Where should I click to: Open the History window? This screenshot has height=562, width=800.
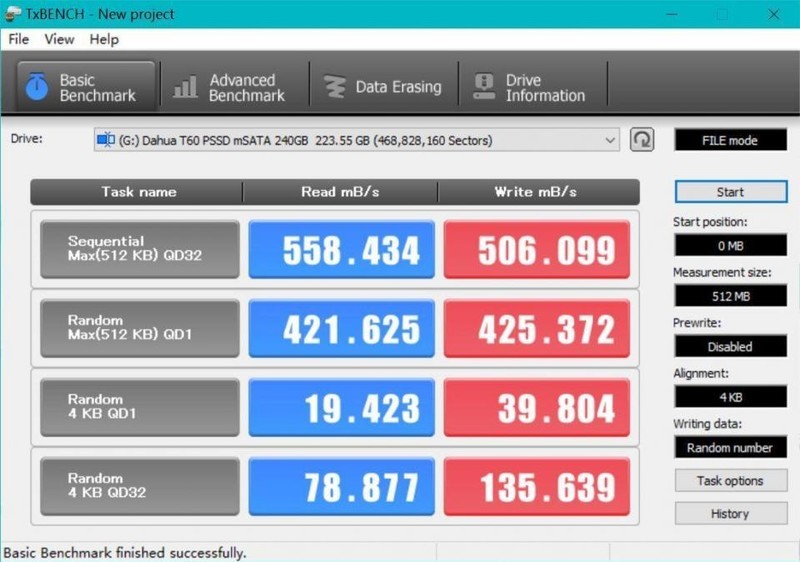(x=731, y=514)
